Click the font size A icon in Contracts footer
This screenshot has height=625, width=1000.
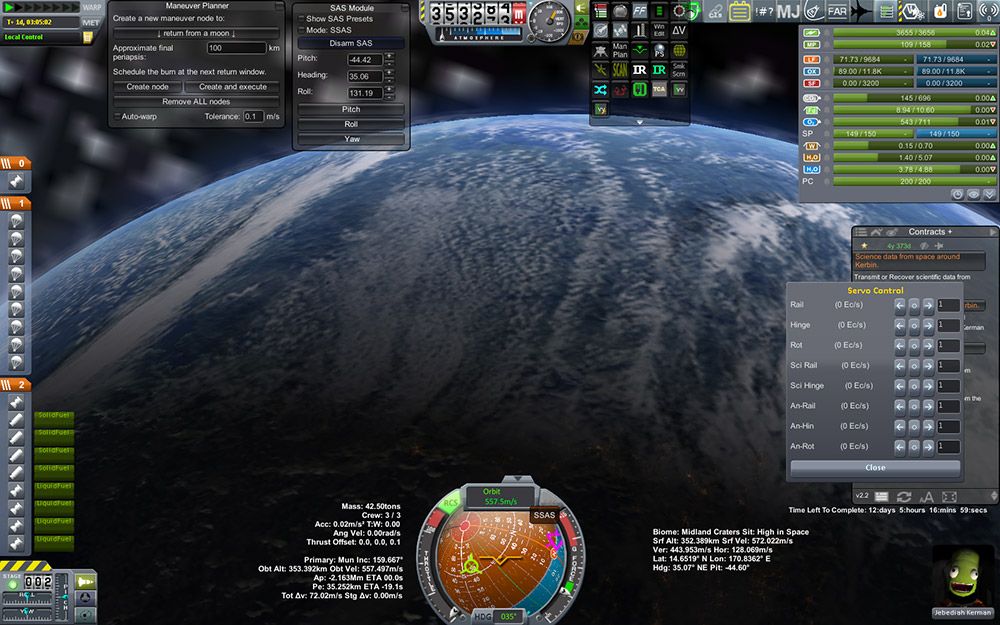(x=926, y=497)
